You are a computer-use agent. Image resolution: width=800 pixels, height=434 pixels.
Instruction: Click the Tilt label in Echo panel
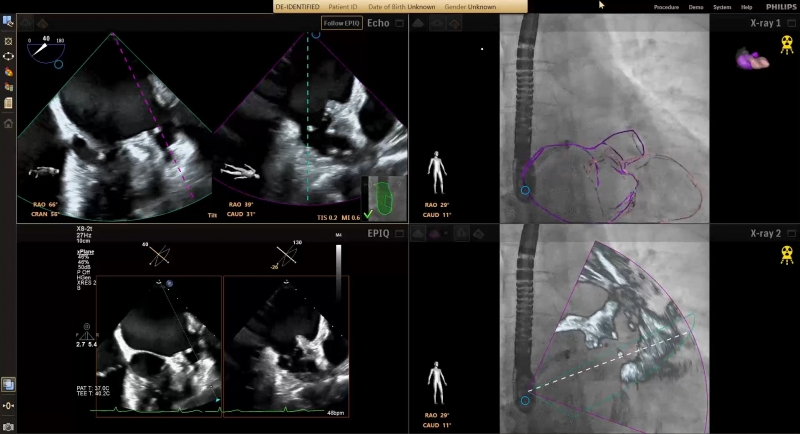[212, 216]
